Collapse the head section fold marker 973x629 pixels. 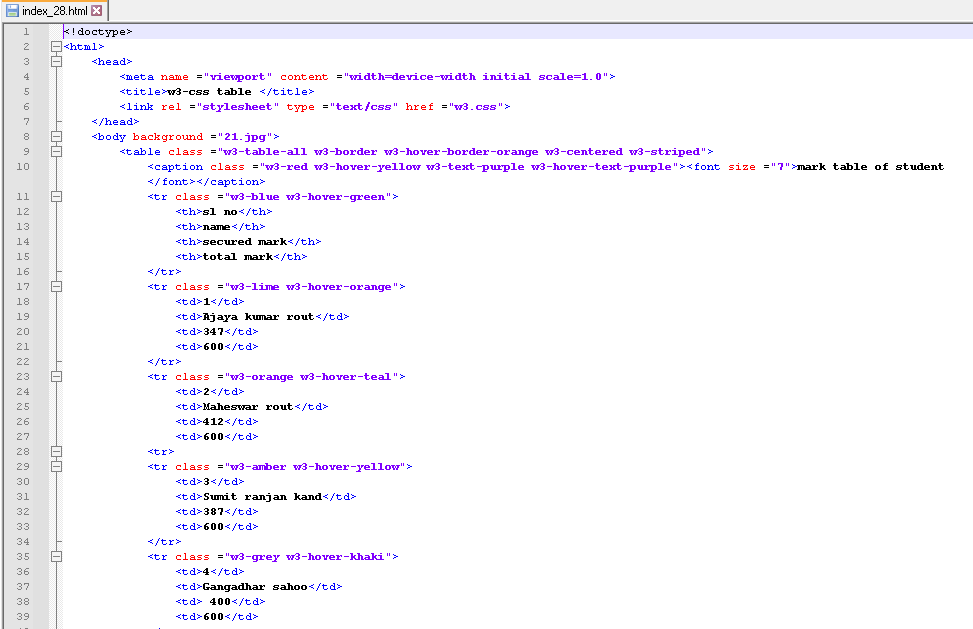(56, 62)
